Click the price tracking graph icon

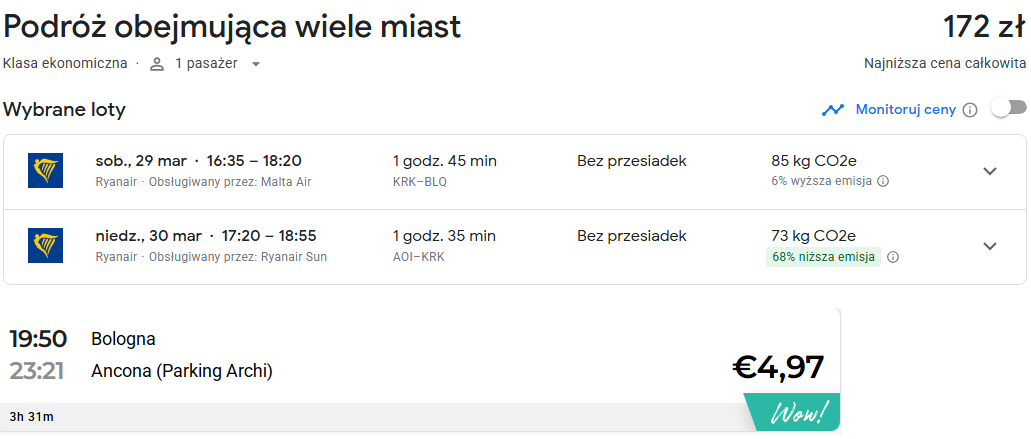coord(832,110)
